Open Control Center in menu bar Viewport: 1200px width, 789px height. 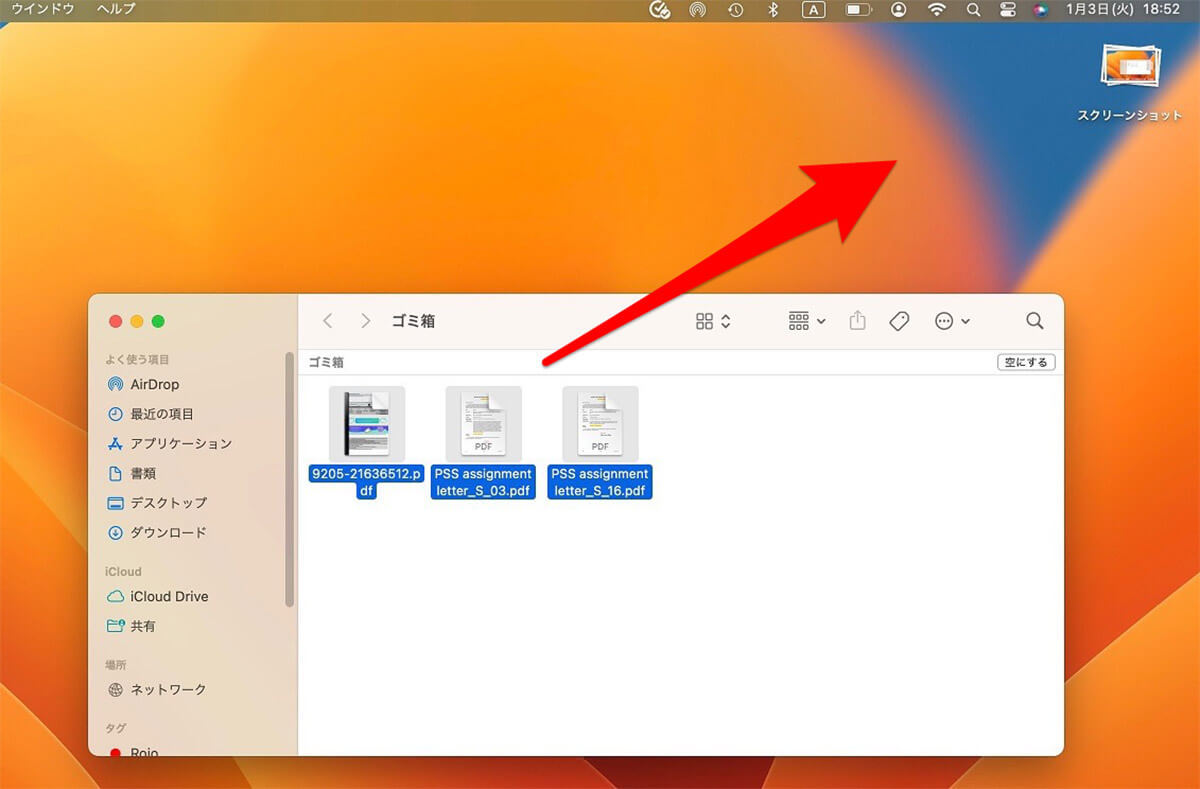(1007, 9)
